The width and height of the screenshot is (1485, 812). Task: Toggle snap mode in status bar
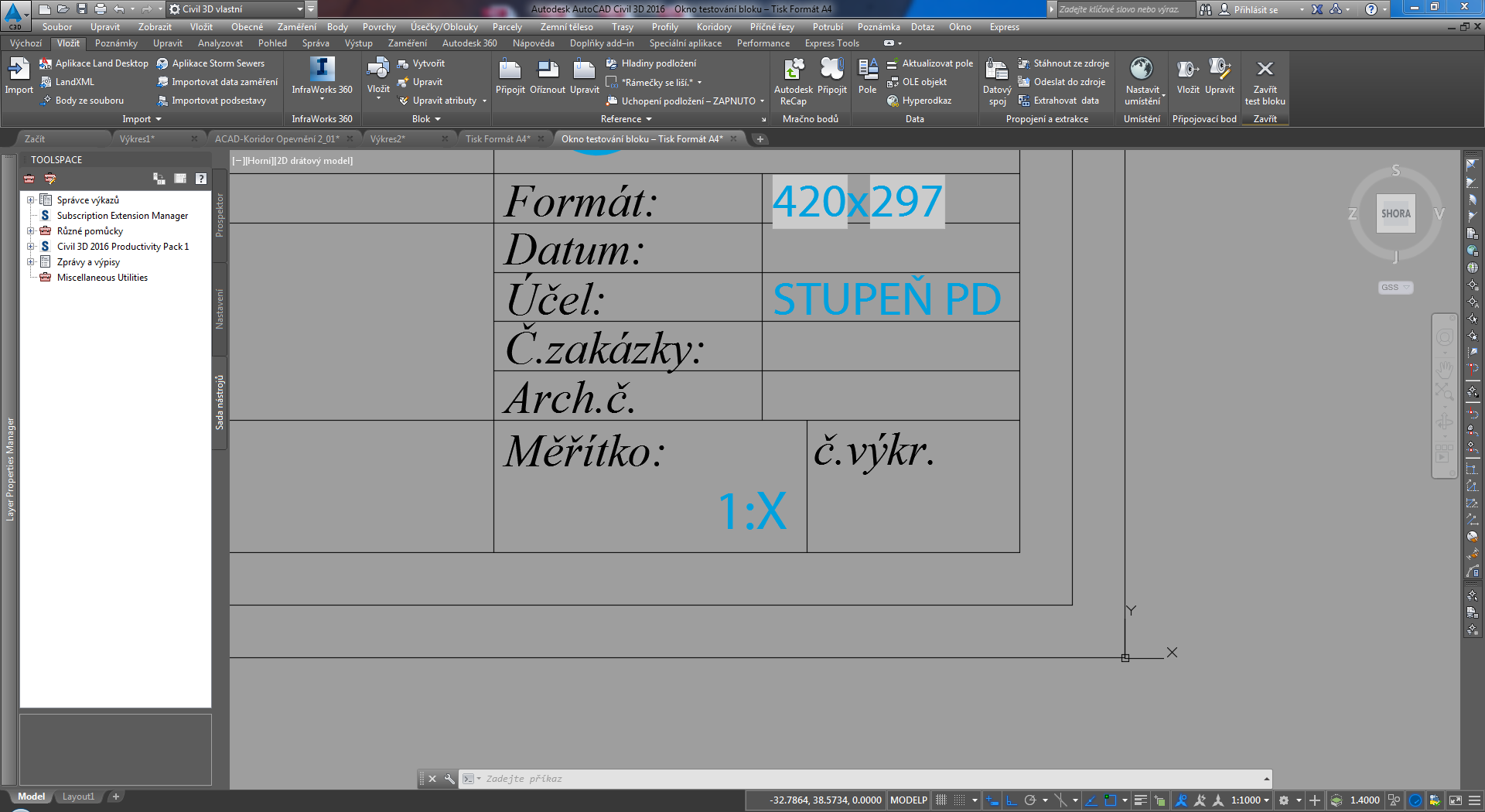click(x=960, y=800)
